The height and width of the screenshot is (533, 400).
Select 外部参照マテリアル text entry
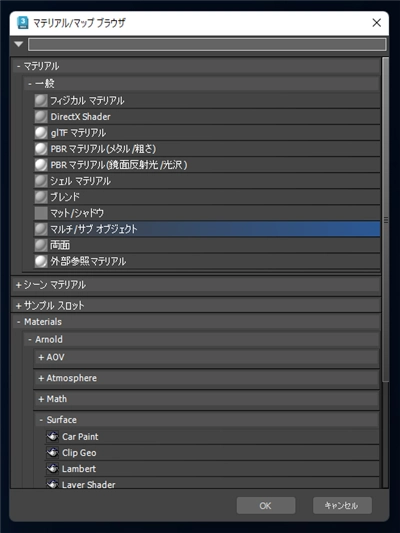click(x=88, y=261)
